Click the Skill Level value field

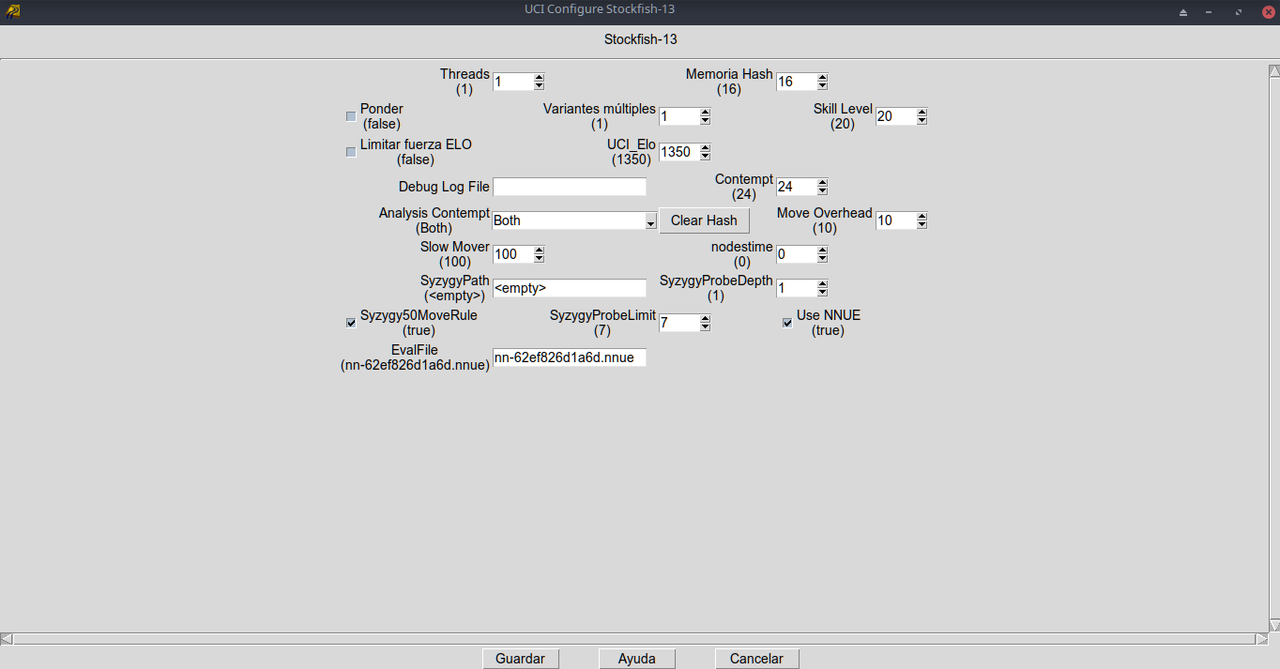(x=896, y=117)
